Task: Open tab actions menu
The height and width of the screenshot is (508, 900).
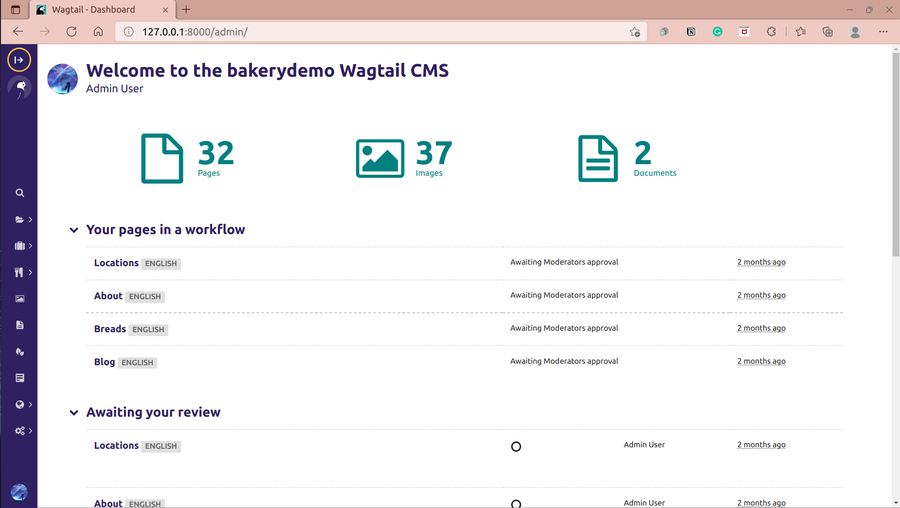Action: [x=15, y=9]
